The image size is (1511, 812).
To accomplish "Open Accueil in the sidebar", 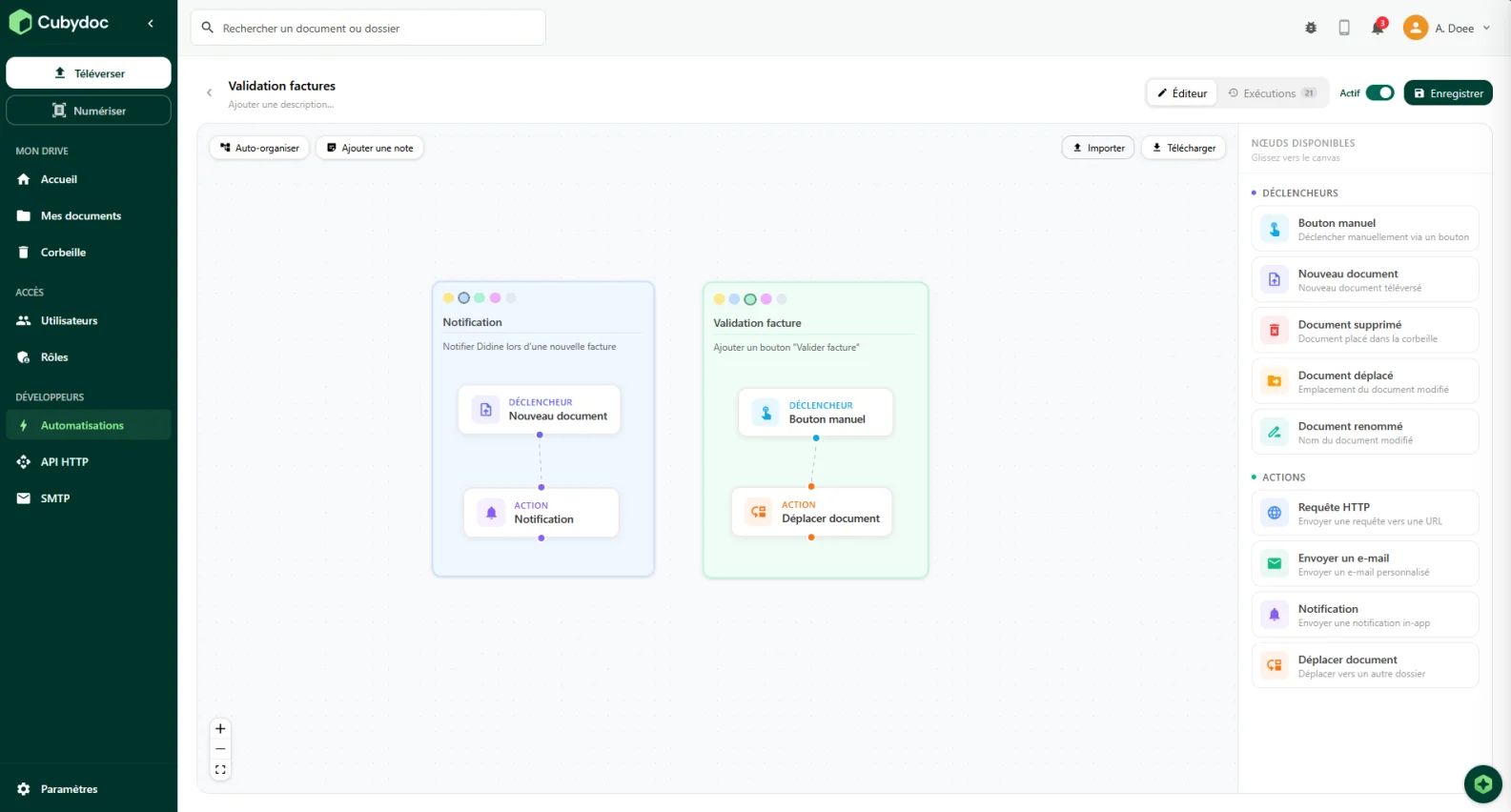I will coord(89,179).
